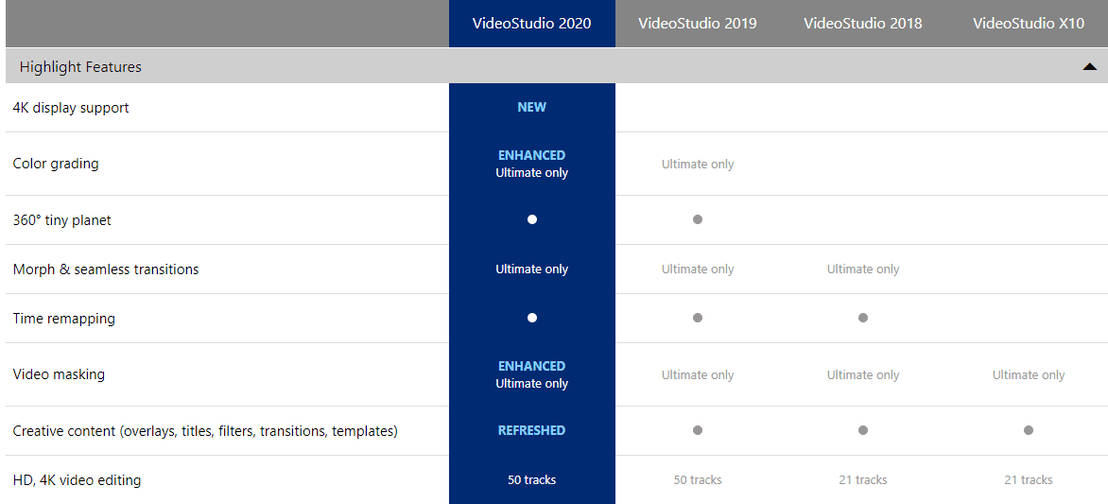Click Morph transitions Ultimate only under VideoStudio 2020
The height and width of the screenshot is (504, 1108).
tap(532, 269)
